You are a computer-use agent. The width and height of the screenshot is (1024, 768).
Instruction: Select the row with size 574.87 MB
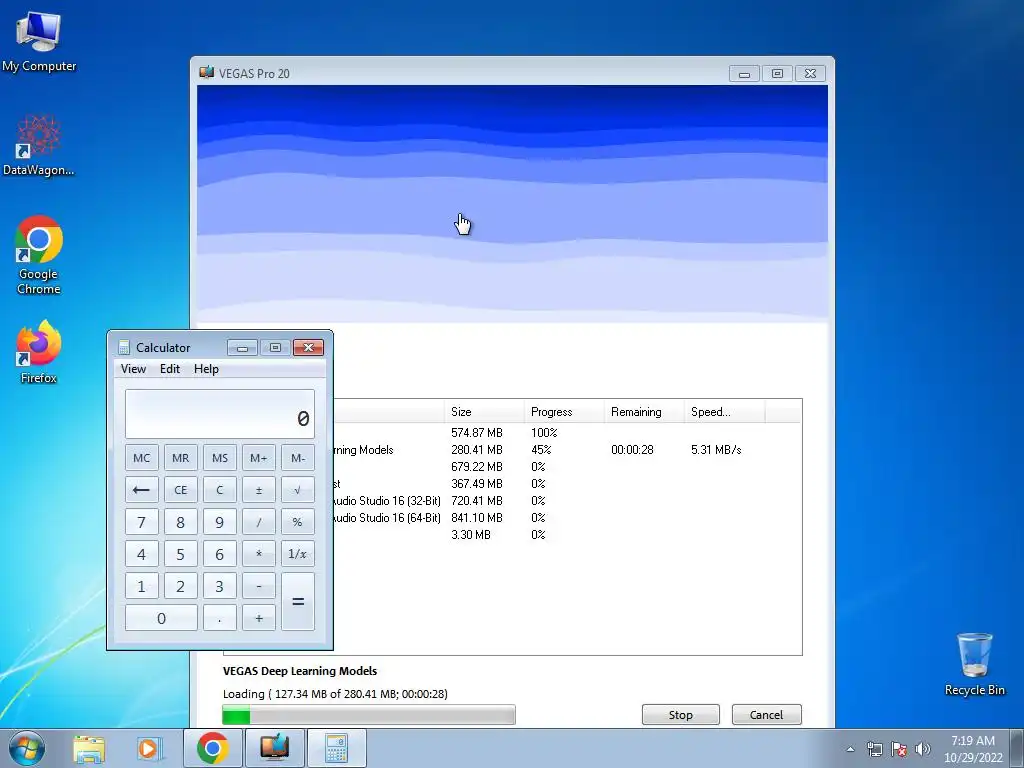[x=568, y=432]
